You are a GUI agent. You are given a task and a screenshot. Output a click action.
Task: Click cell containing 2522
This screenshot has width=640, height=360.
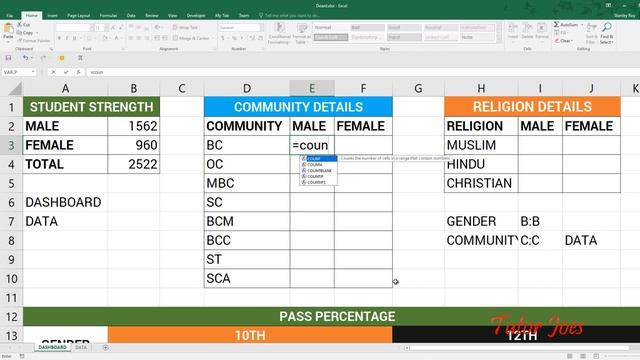point(133,164)
